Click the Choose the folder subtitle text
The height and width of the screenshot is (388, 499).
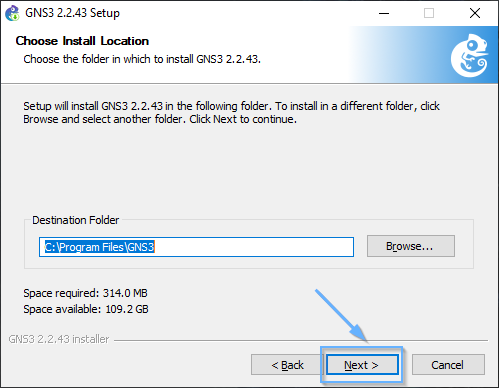(x=142, y=59)
